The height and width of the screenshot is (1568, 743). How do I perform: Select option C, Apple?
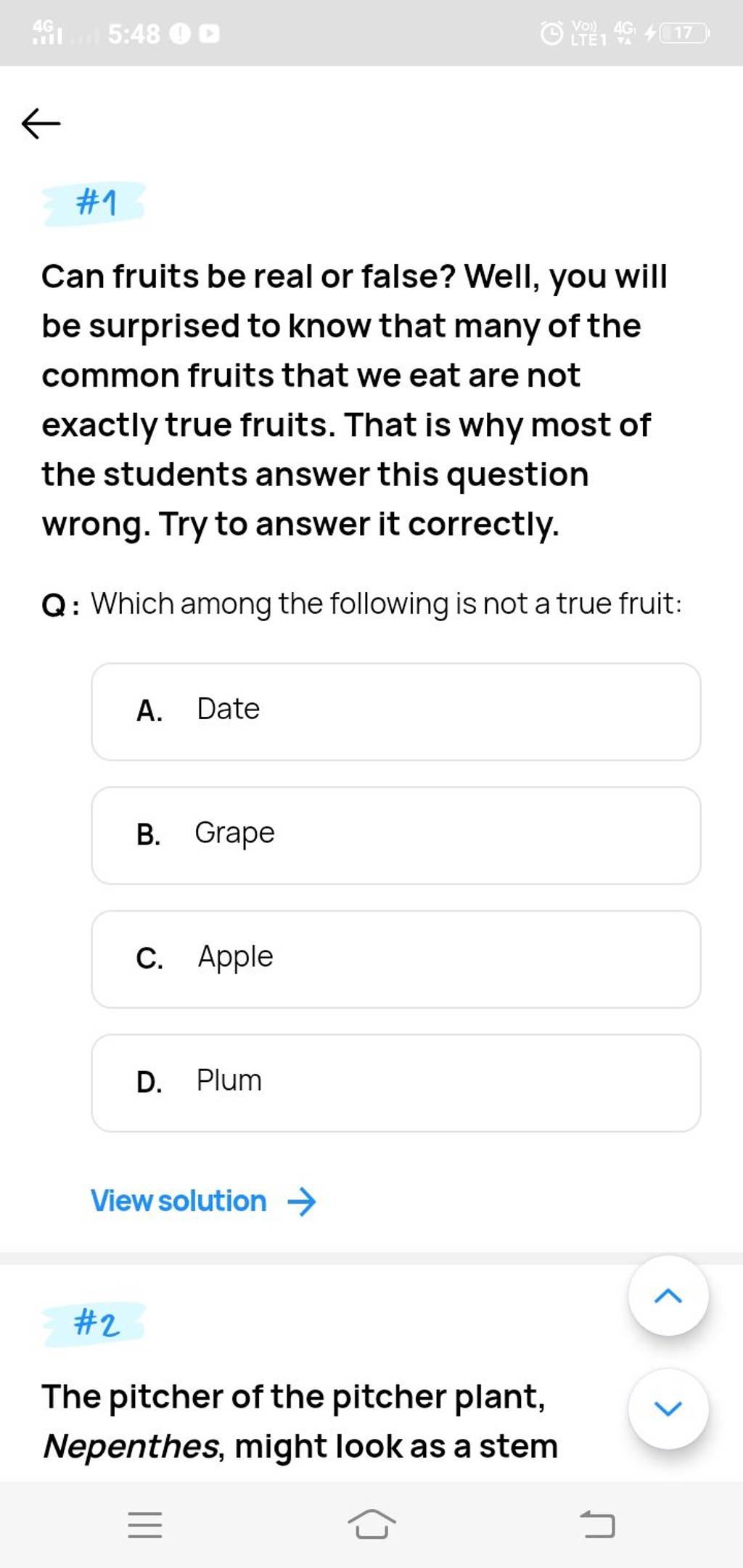(x=395, y=957)
